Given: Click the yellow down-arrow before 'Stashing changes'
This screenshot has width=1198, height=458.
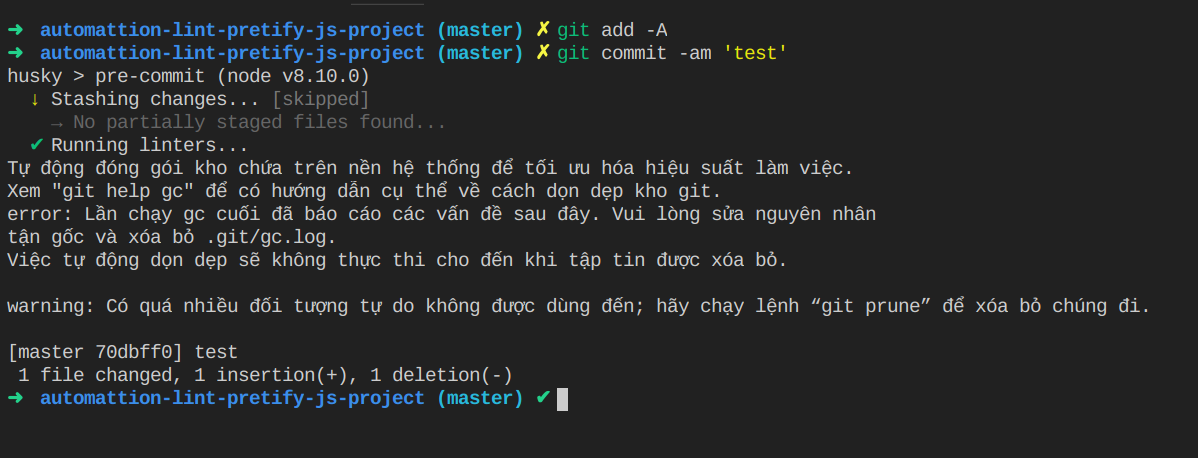Looking at the screenshot, I should pos(34,99).
